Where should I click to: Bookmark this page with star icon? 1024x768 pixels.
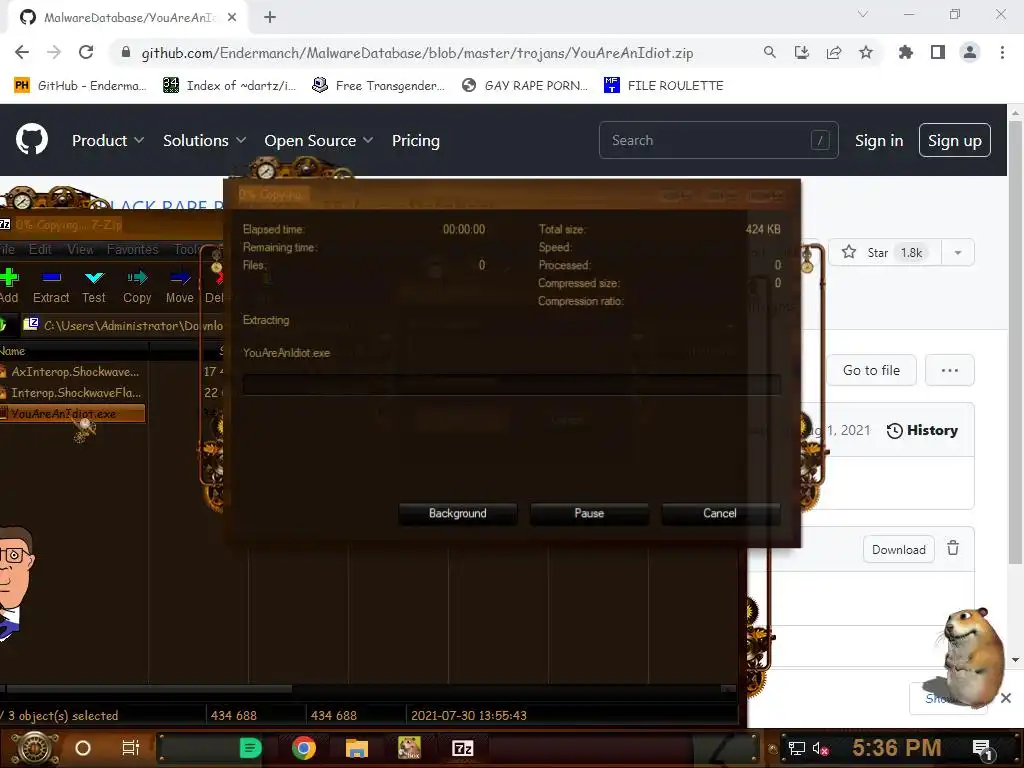click(866, 52)
